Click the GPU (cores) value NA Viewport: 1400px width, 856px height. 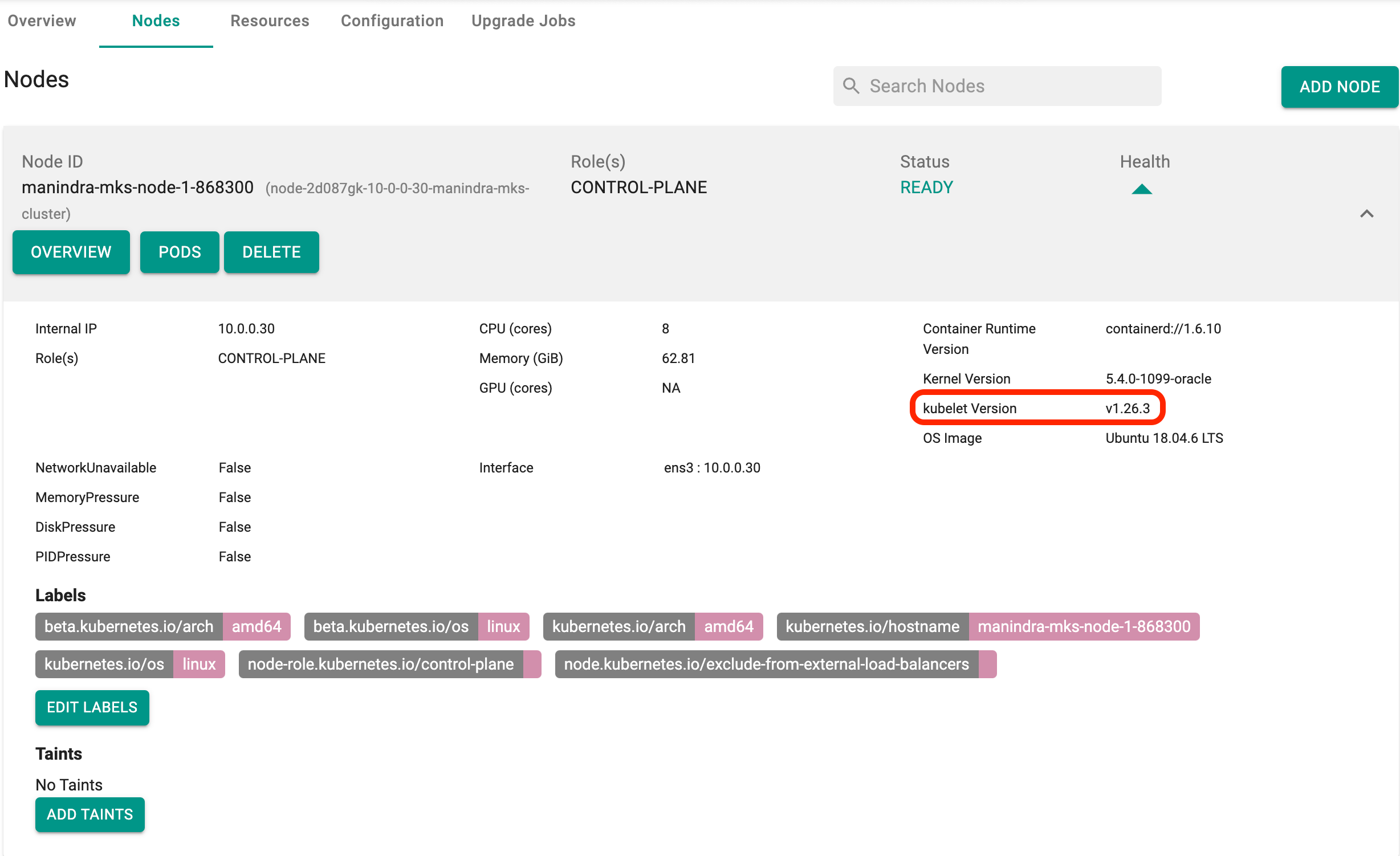(x=671, y=388)
